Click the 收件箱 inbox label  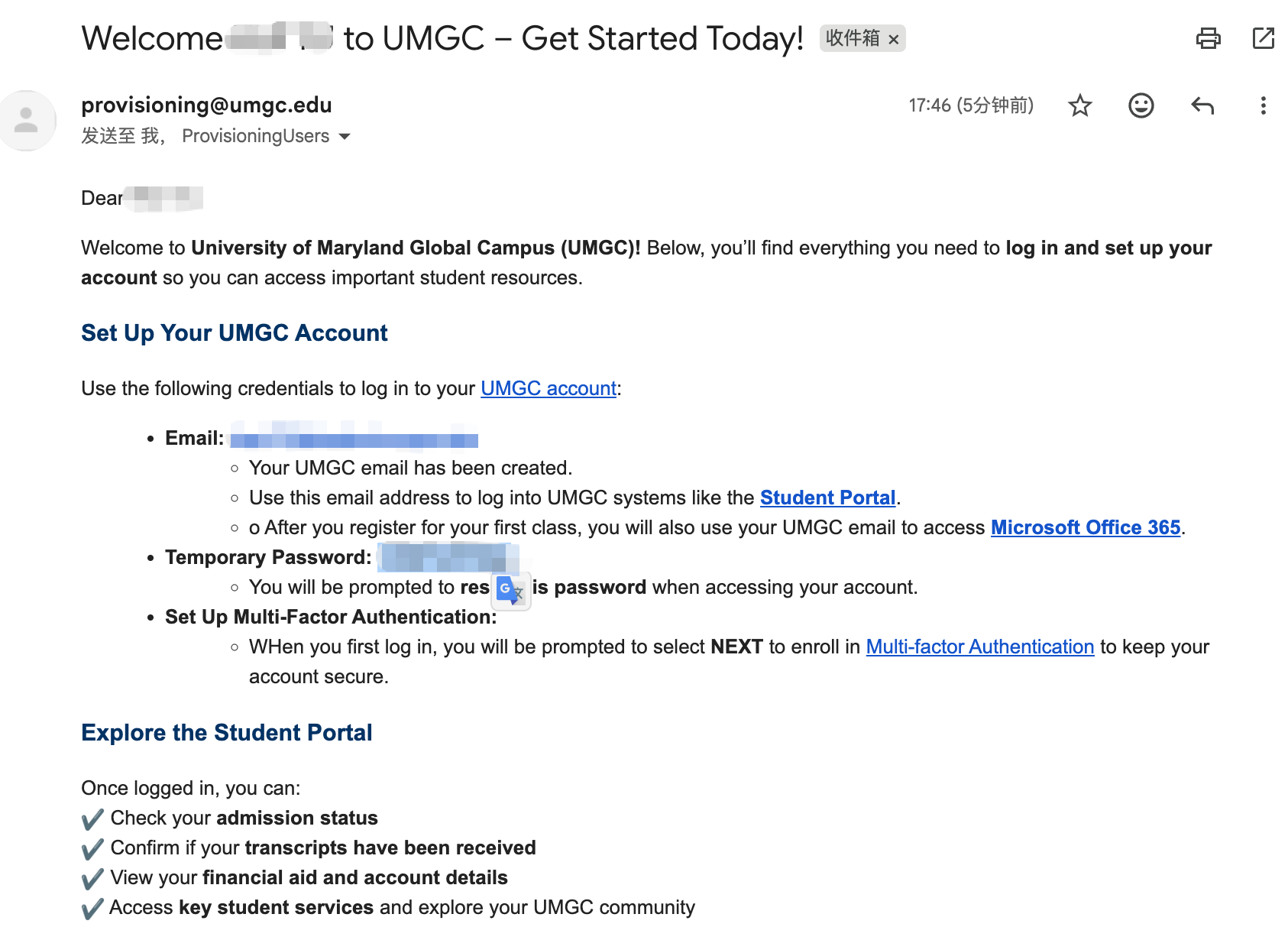point(853,38)
